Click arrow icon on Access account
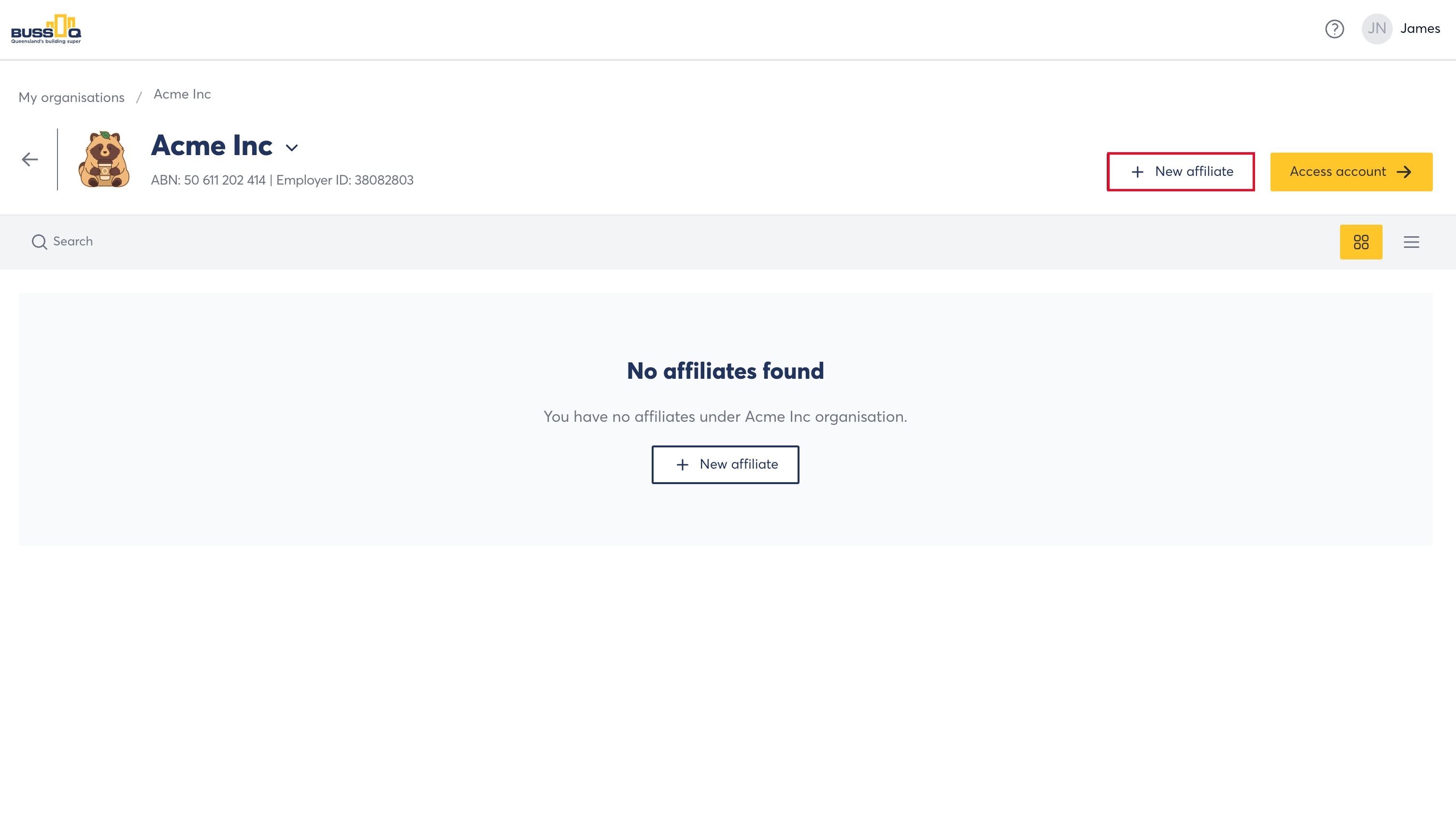Screen dimensions: 1456x831 click(1404, 172)
